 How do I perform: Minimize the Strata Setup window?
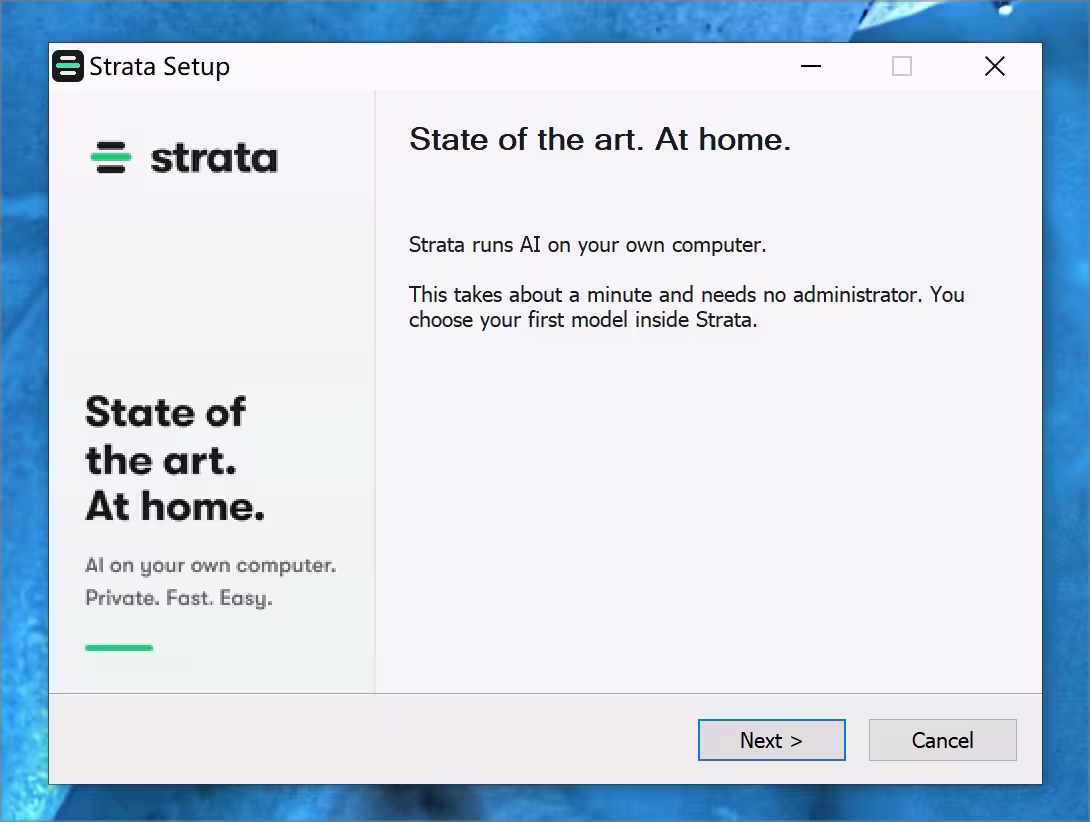coord(811,67)
